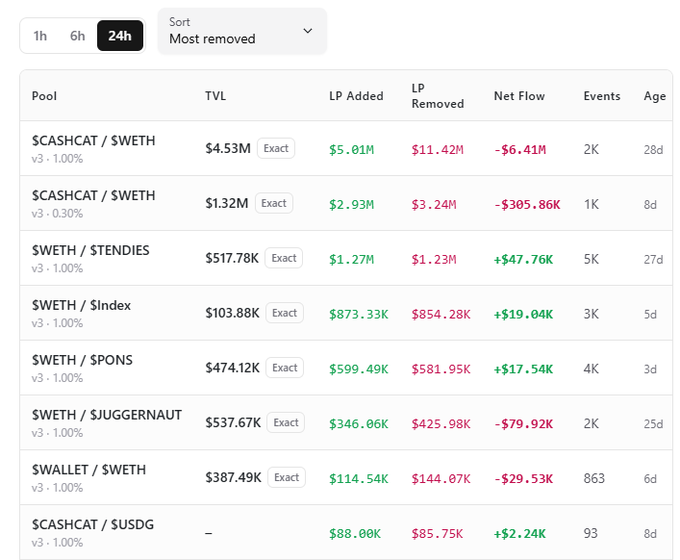
Task: Click the +$2.24K net flow value
Action: tap(520, 534)
